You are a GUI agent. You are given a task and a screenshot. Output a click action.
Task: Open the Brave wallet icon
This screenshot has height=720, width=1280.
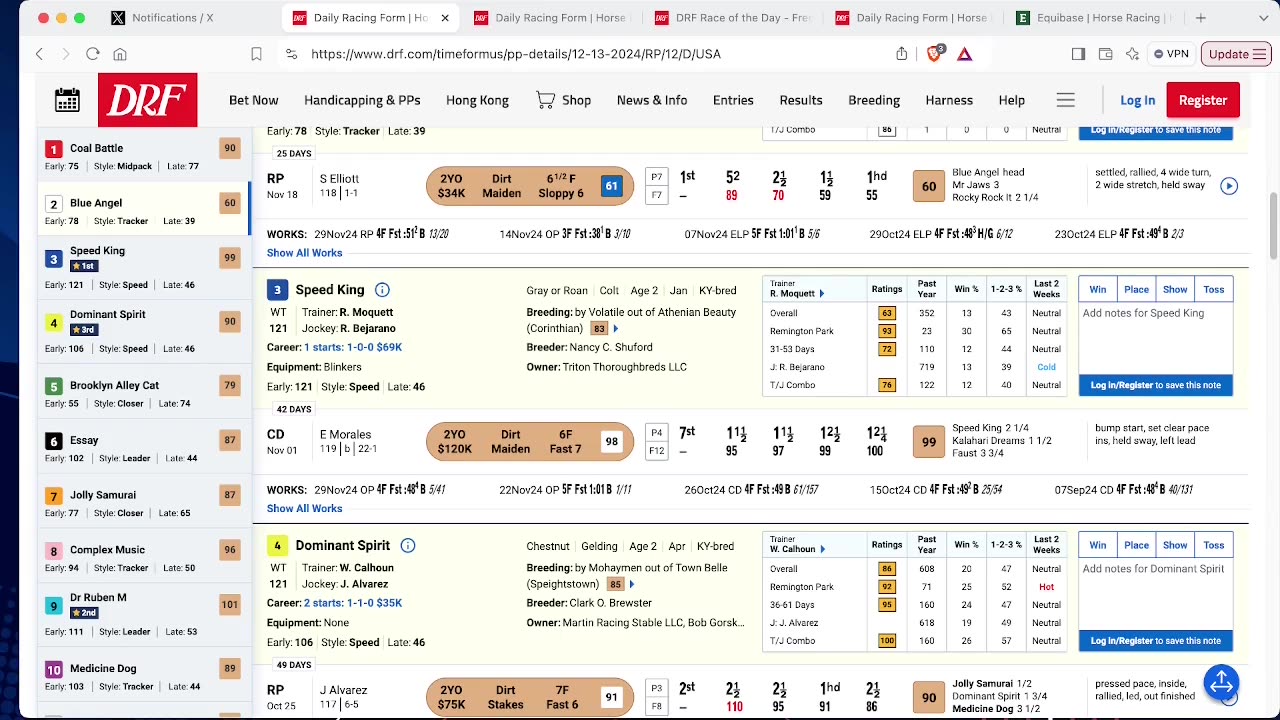(x=1105, y=54)
